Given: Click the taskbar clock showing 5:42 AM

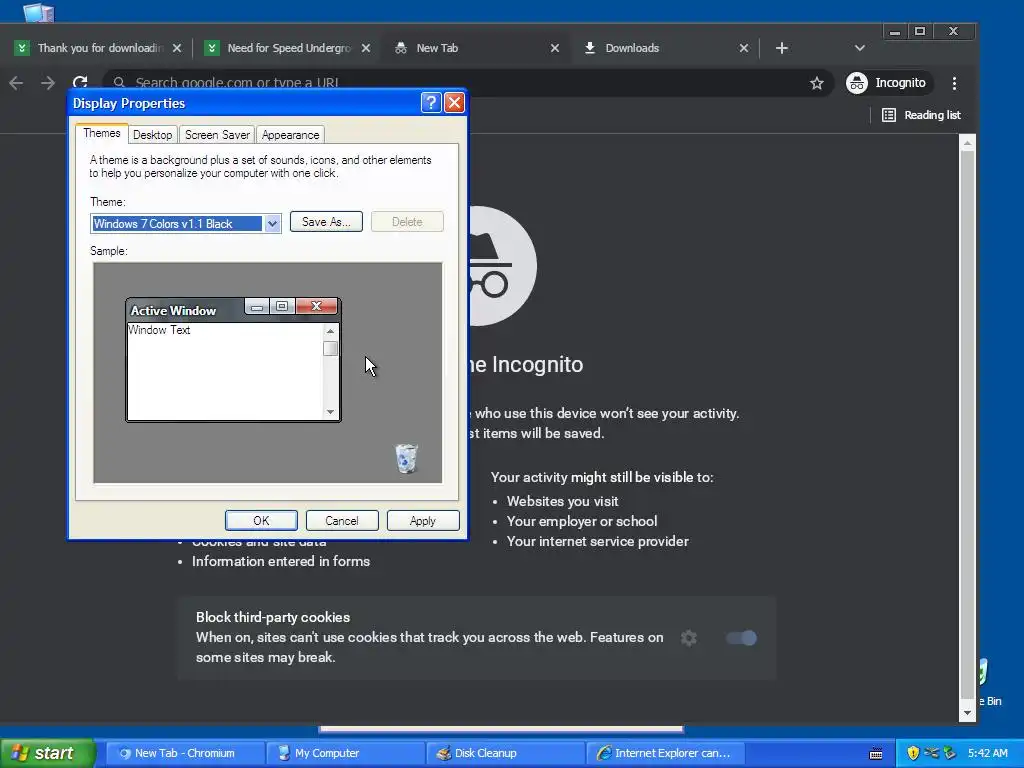Looking at the screenshot, I should (987, 753).
